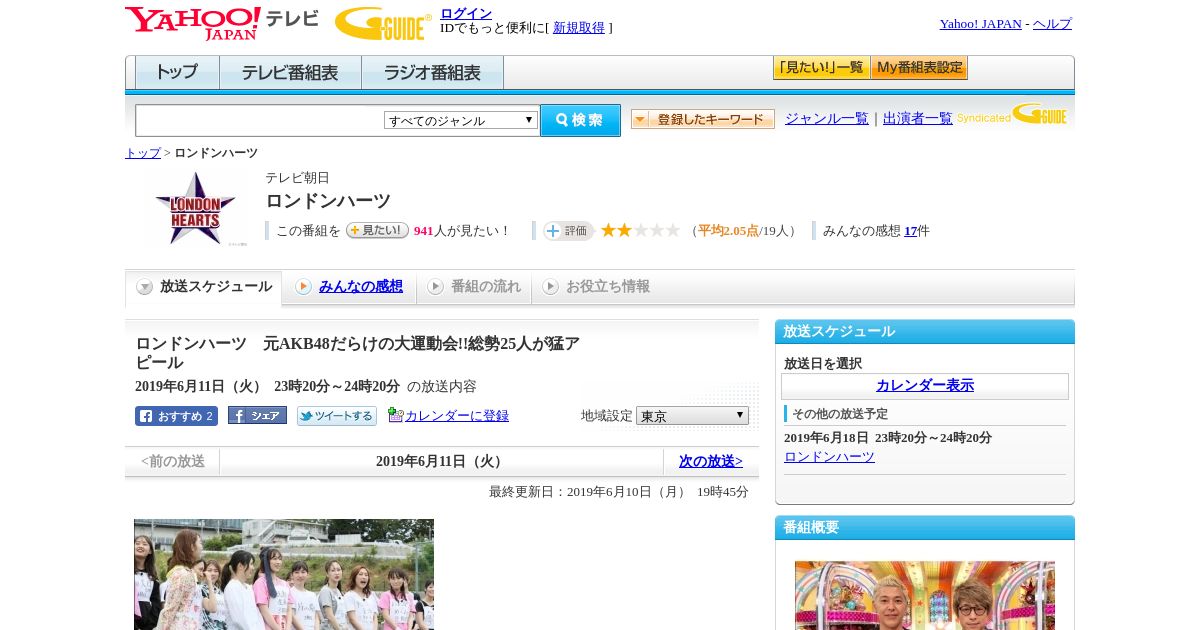The width and height of the screenshot is (1200, 630).
Task: Click the program title ロンドンハーツ heading
Action: tap(328, 201)
